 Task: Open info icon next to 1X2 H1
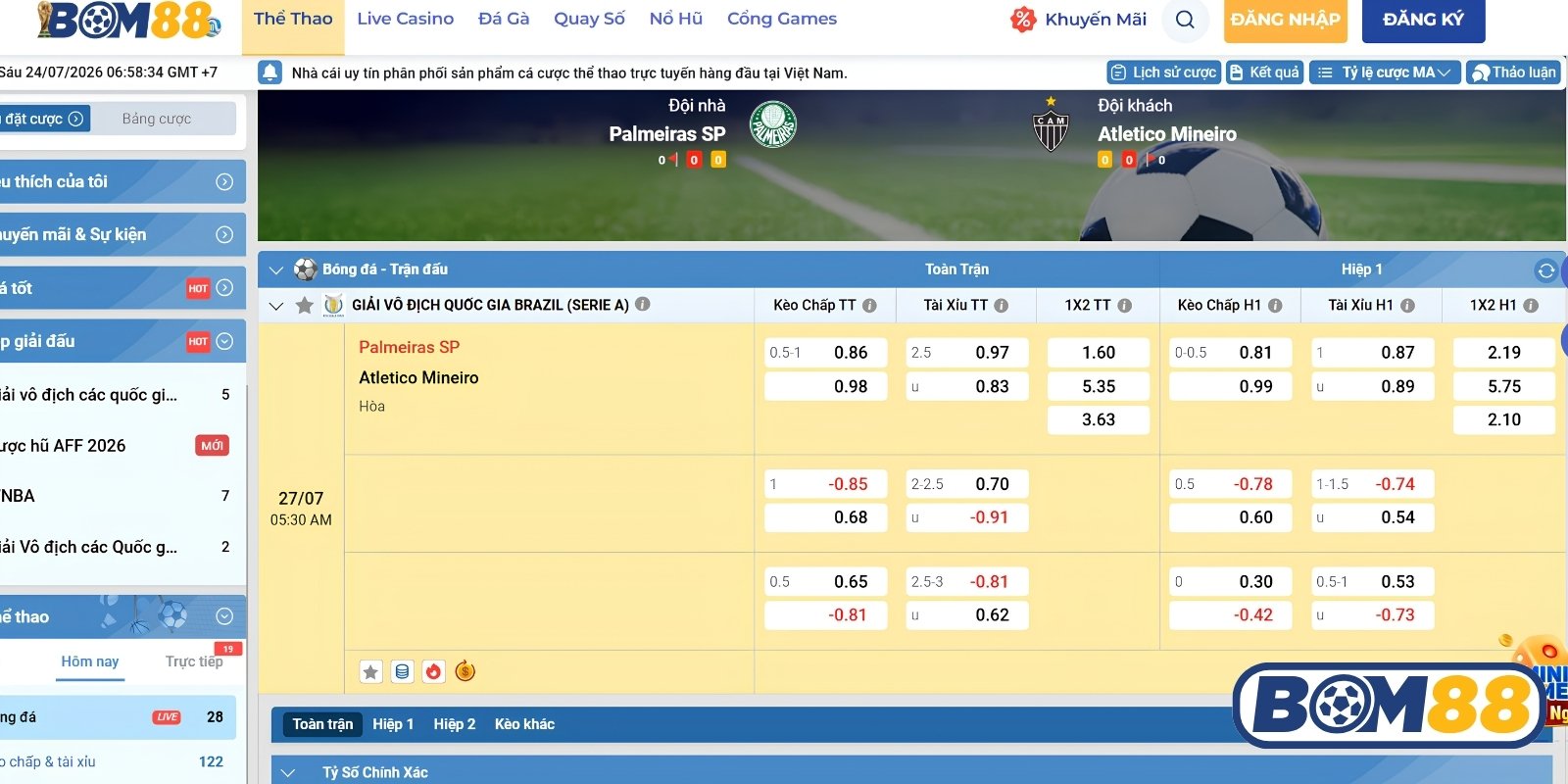coord(1531,306)
